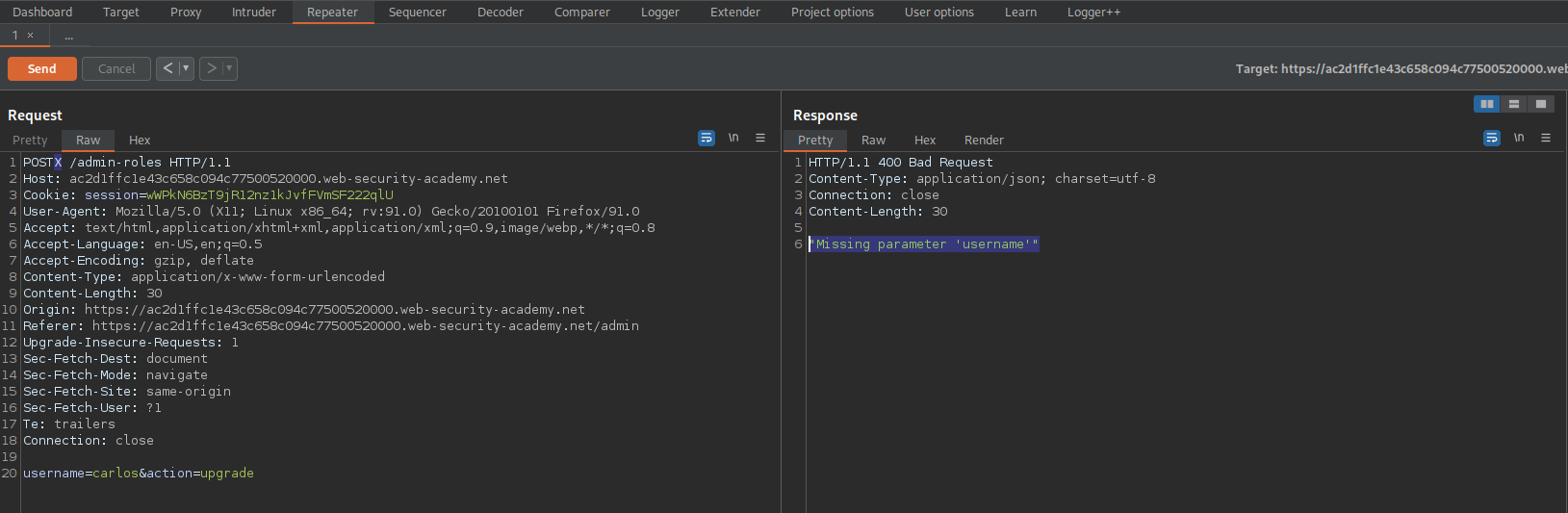Select top-bottom split layout icon

(x=1514, y=104)
